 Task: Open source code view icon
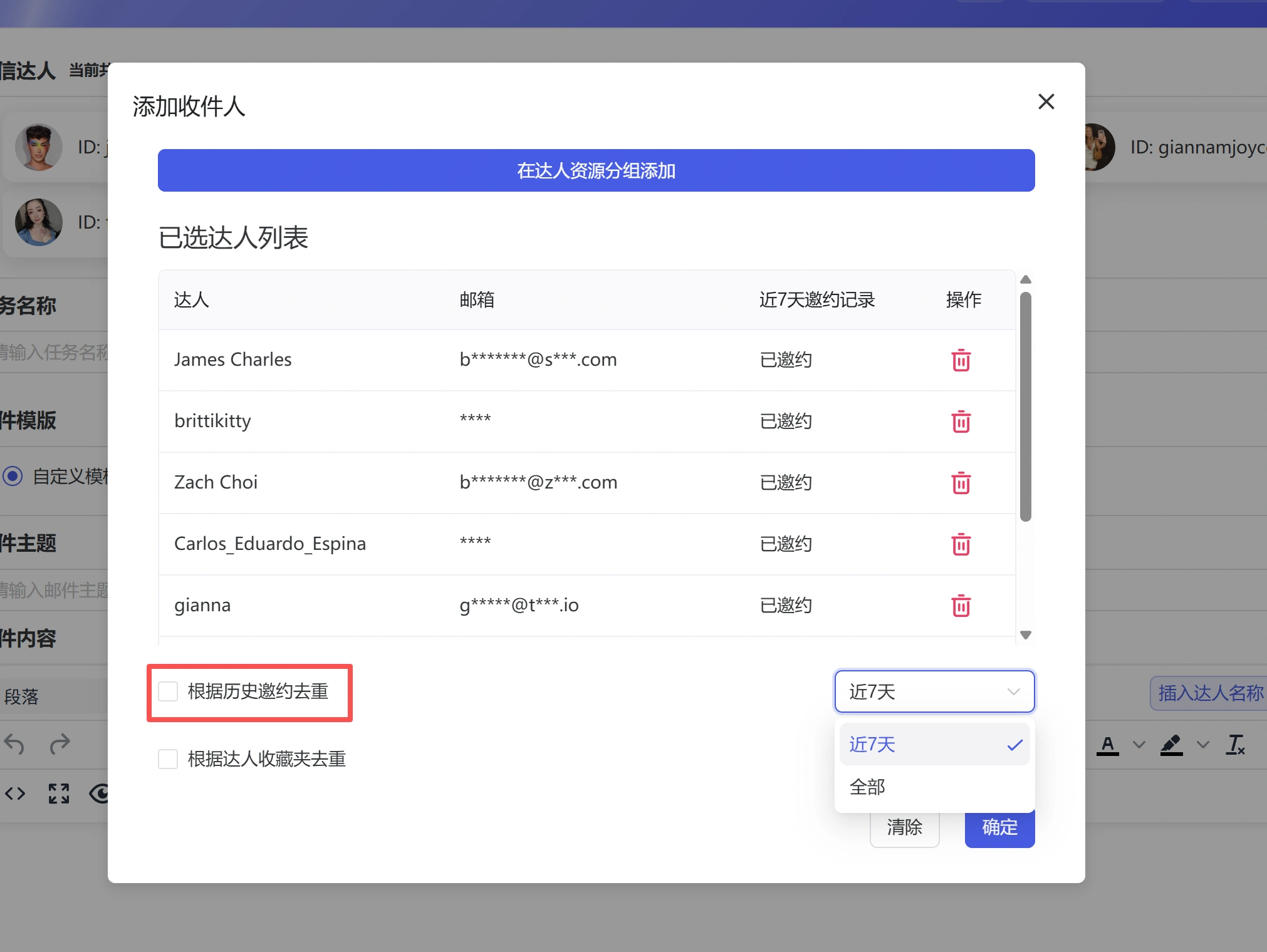tap(15, 794)
